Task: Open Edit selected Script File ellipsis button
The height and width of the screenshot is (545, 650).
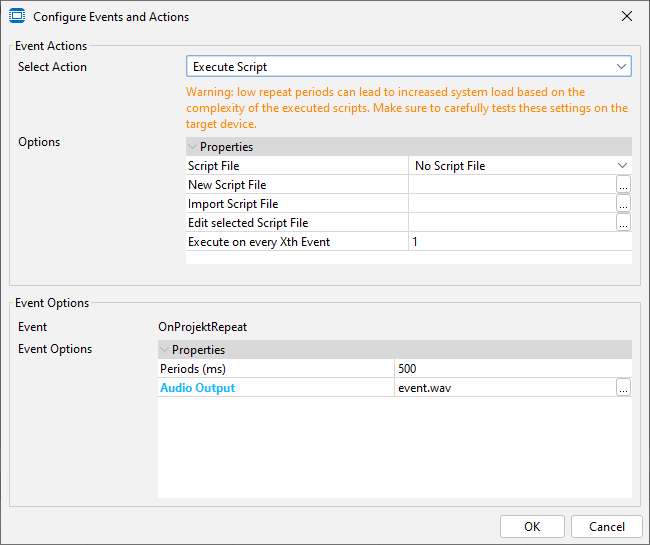Action: (x=623, y=223)
